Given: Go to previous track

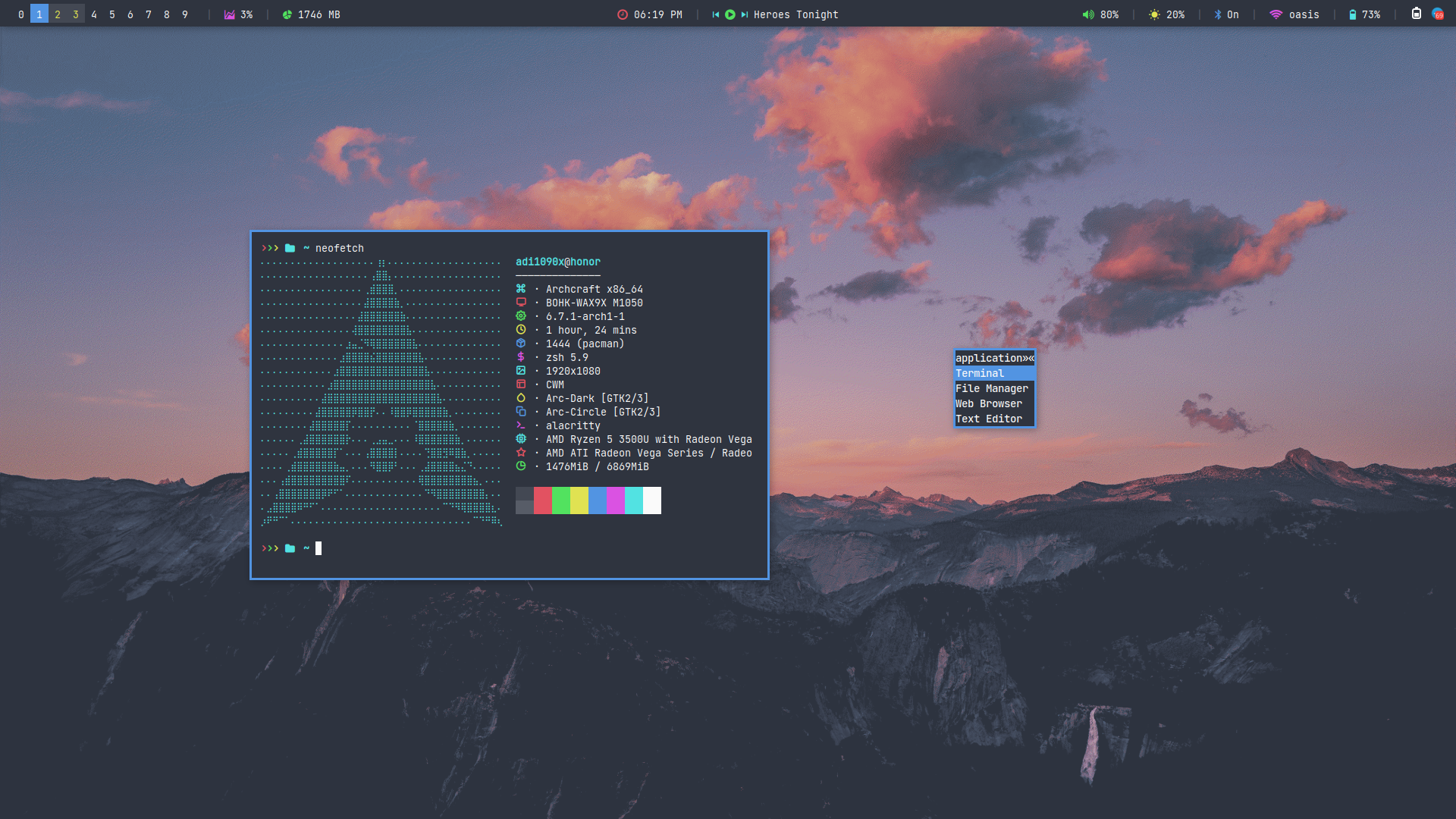Looking at the screenshot, I should (715, 14).
